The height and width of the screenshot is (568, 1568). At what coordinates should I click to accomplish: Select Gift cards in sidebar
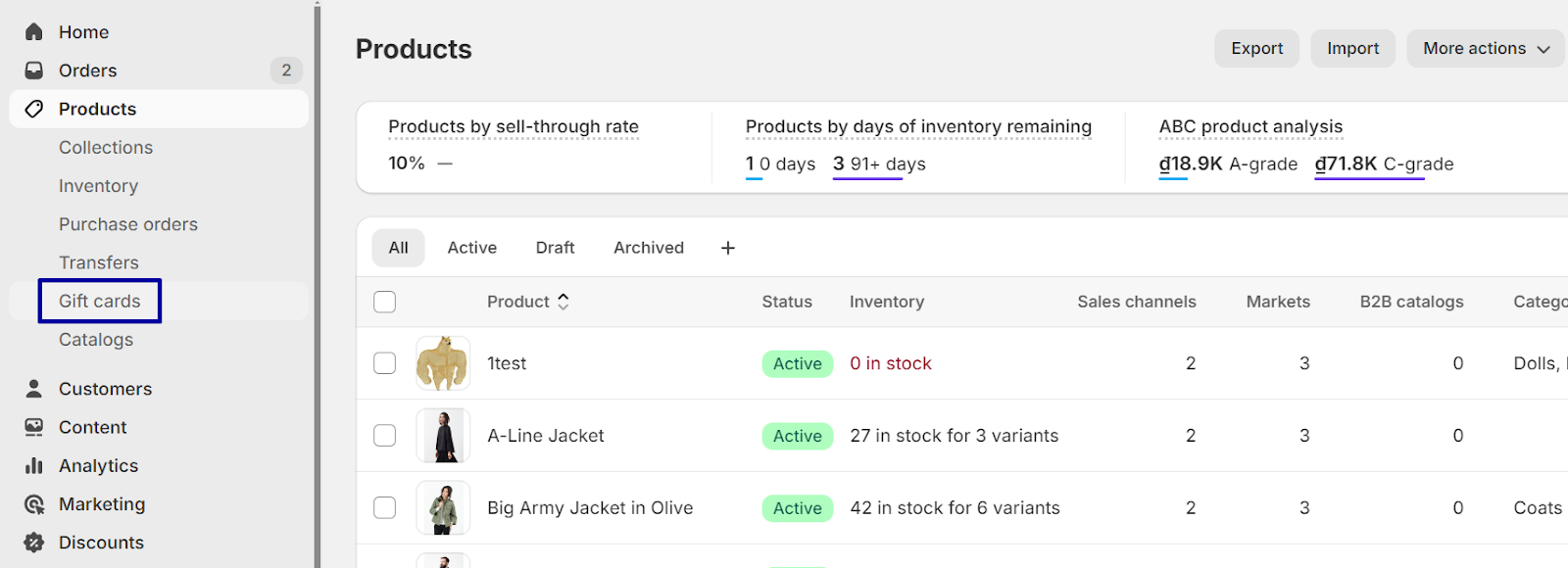pyautogui.click(x=100, y=302)
